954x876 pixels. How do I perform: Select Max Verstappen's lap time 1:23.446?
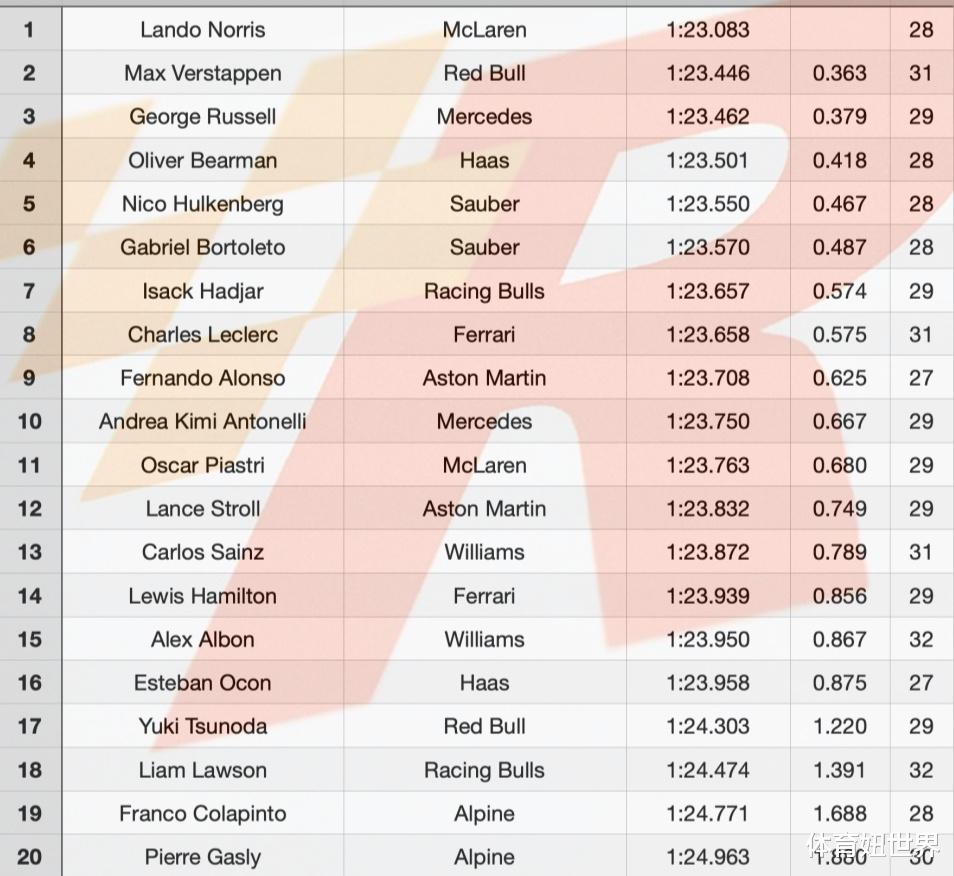click(708, 73)
